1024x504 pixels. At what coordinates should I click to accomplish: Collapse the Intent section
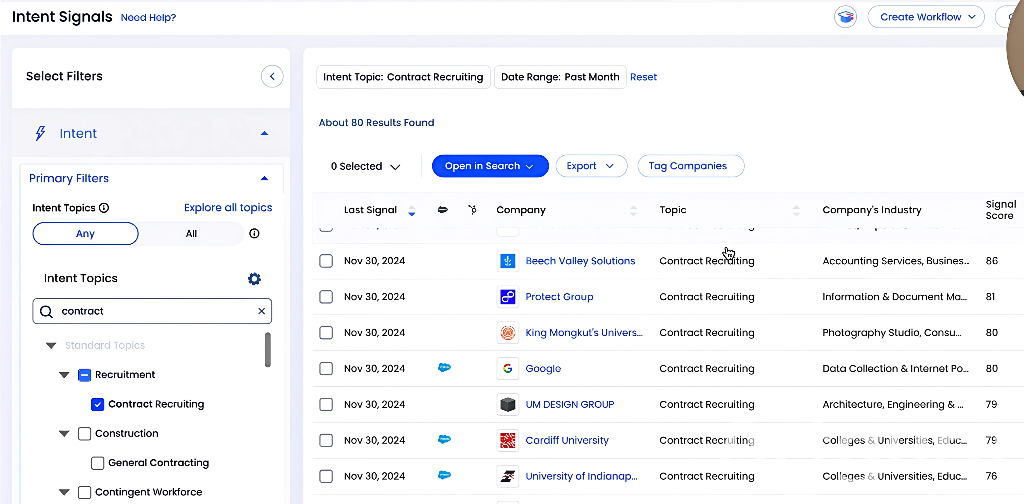click(264, 134)
